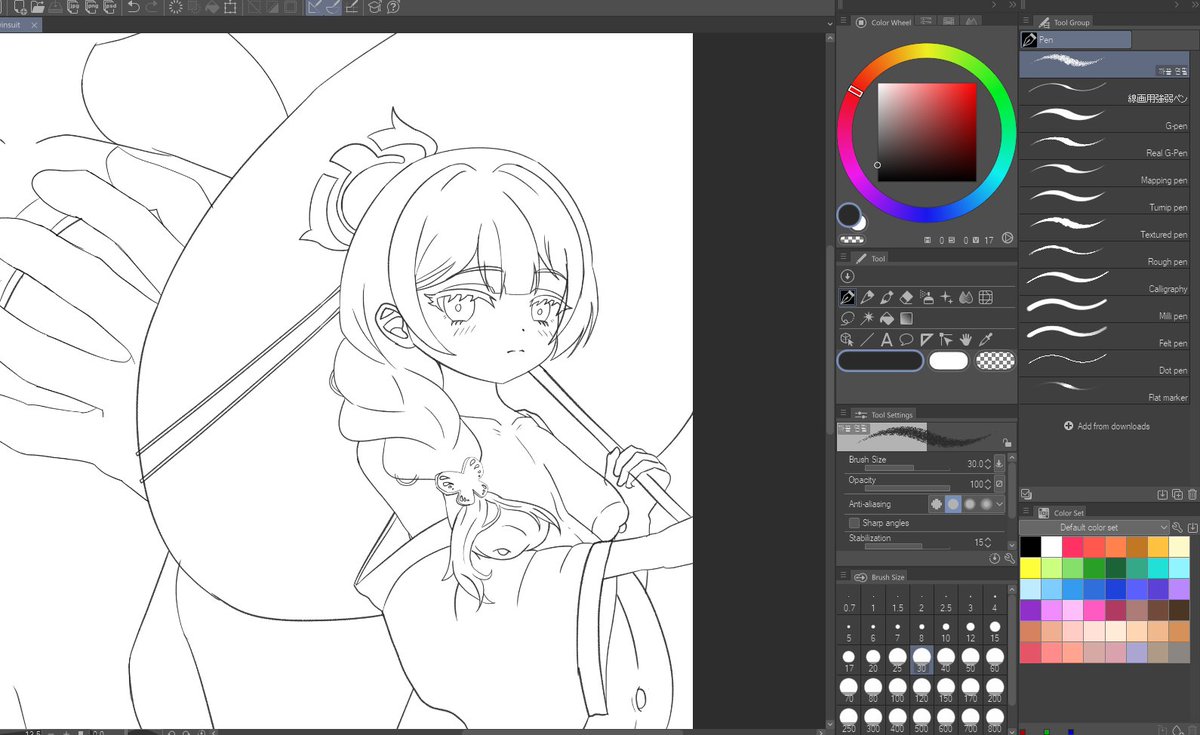Choose the middle anti-aliasing option
1200x735 pixels.
(970, 504)
